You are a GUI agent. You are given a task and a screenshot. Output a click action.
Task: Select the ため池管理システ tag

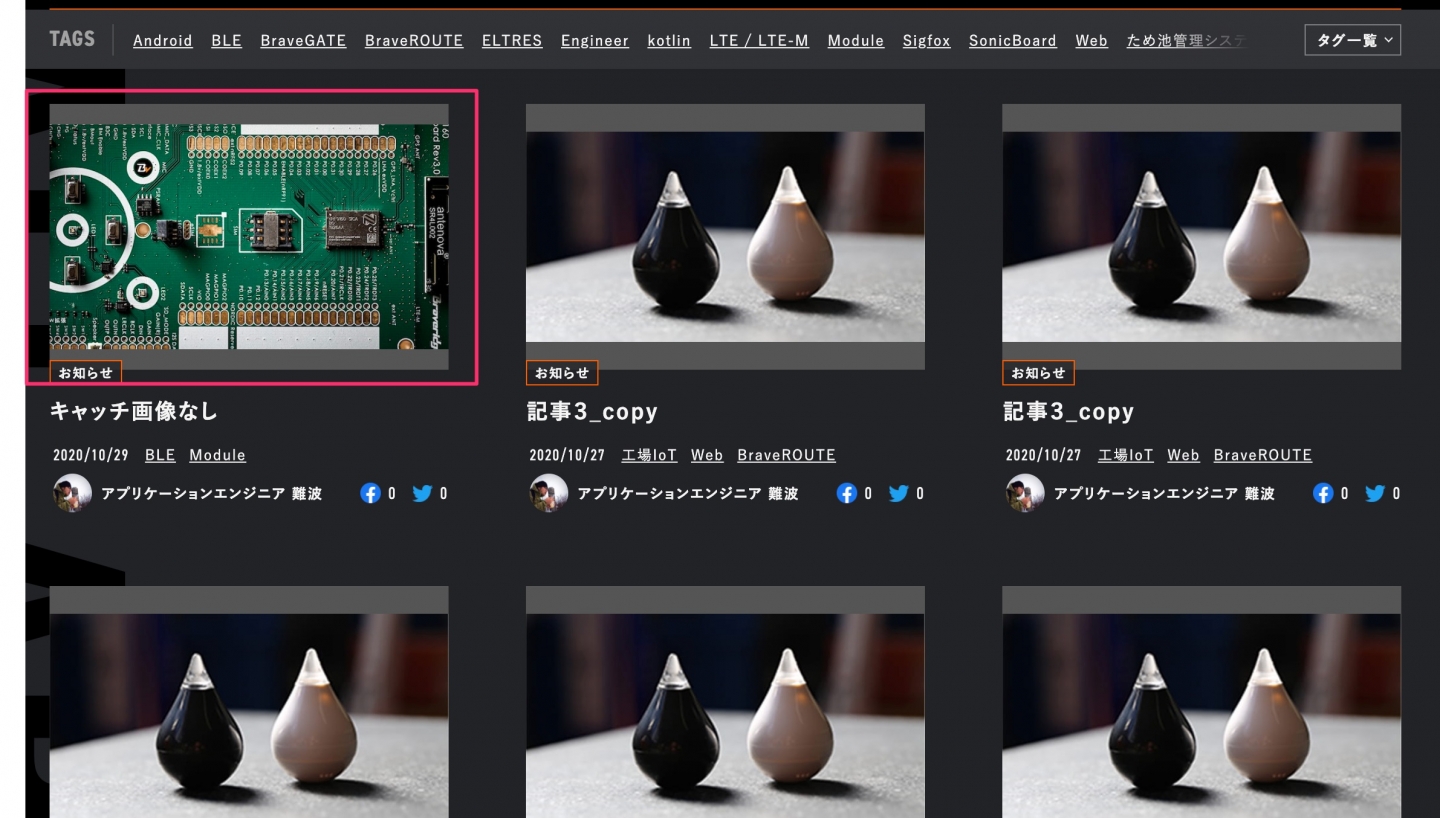pos(1186,41)
